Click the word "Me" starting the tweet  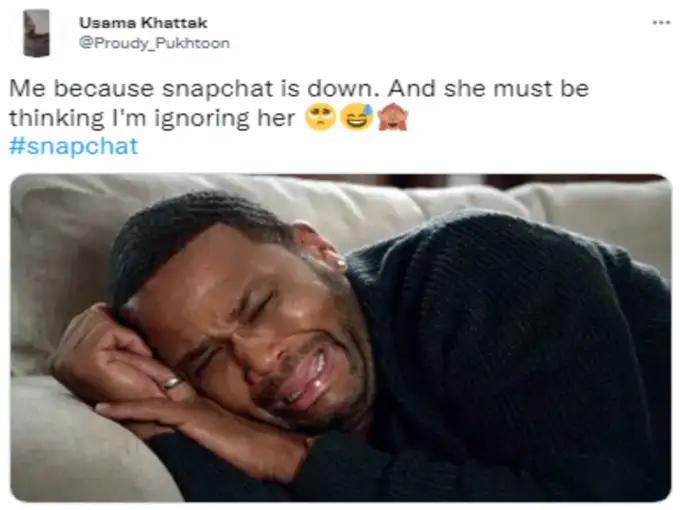tap(27, 88)
